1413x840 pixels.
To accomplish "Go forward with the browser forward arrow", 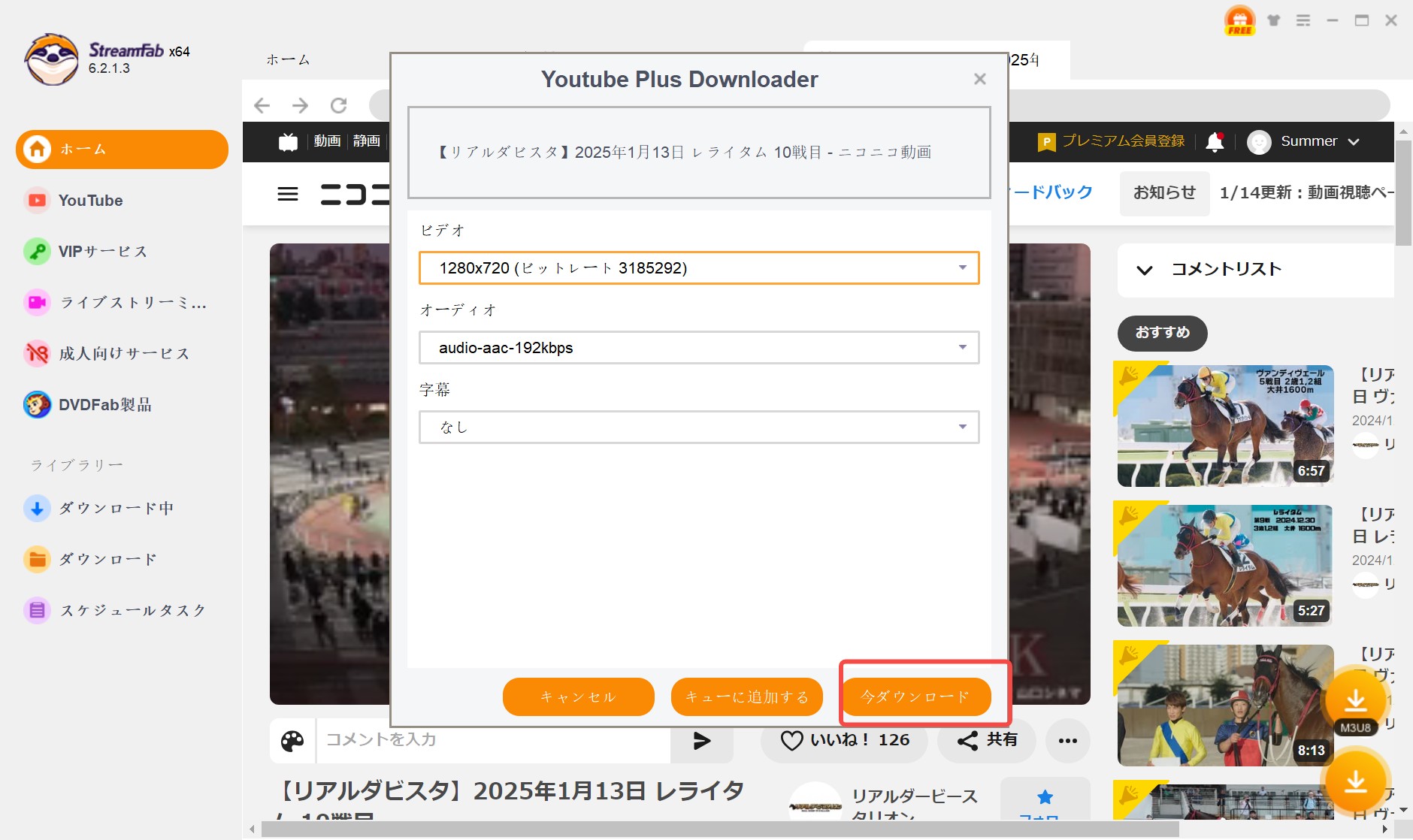I will pos(300,105).
